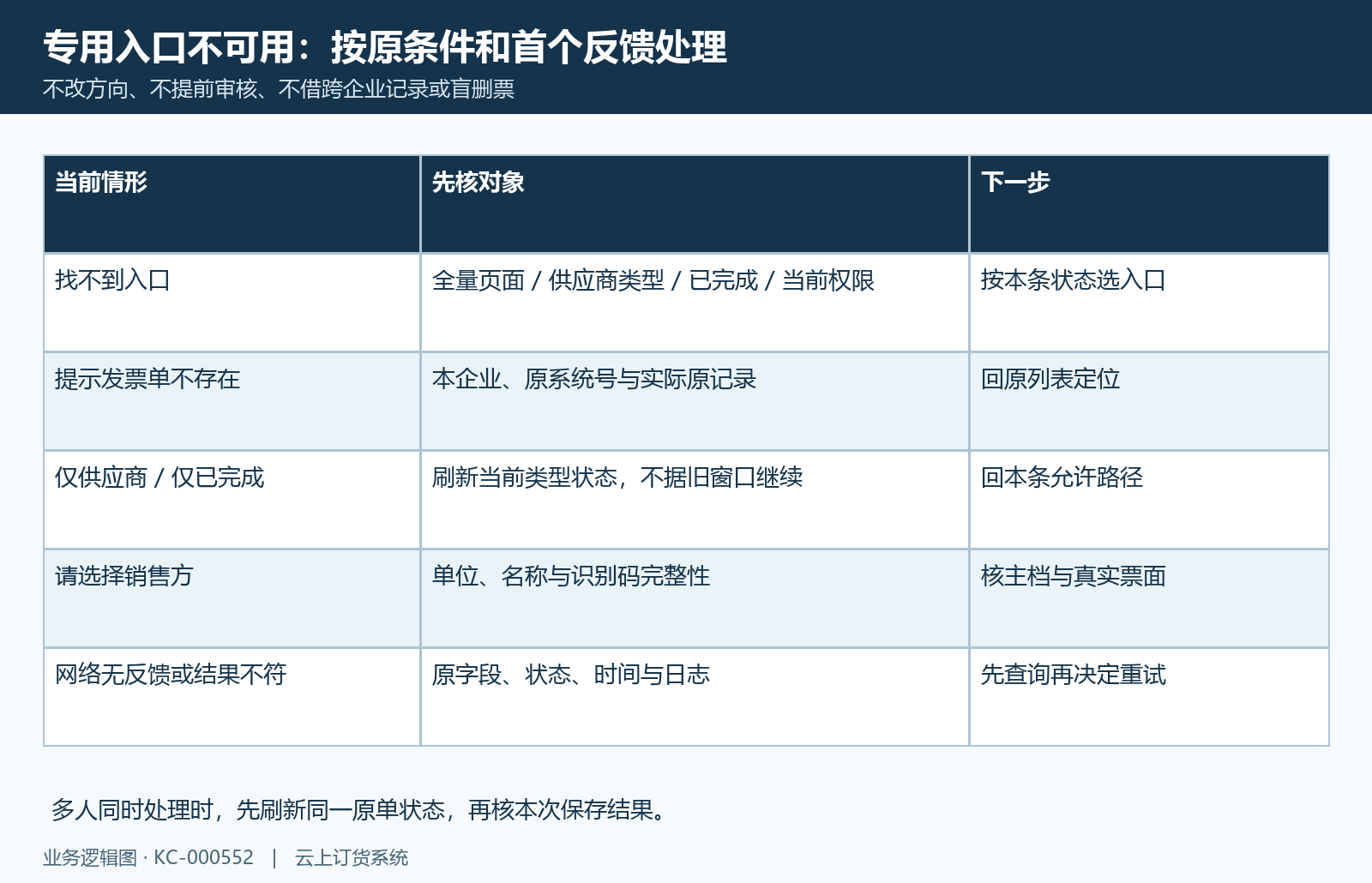This screenshot has height=883, width=1372.
Task: Click the title 专用入口不可用：按原条件和首个反馈处理
Action: 385,47
